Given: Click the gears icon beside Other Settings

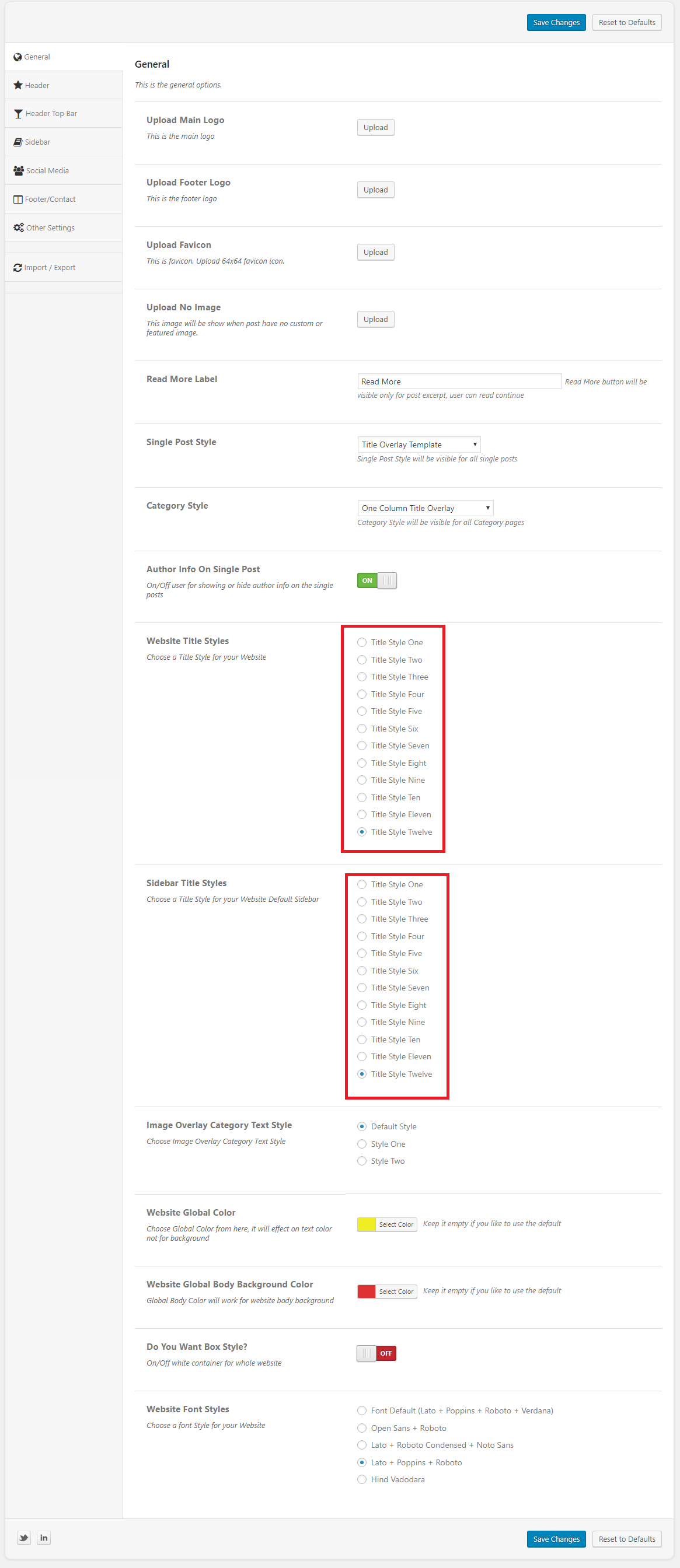Looking at the screenshot, I should click(18, 228).
